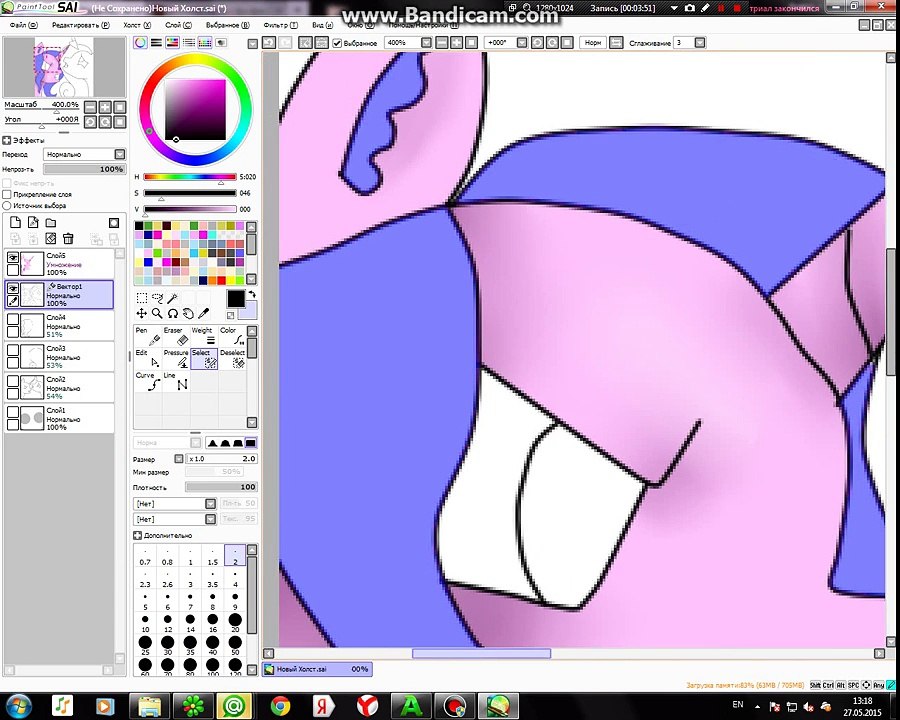Click the navigator zoom out minus button

pos(90,107)
